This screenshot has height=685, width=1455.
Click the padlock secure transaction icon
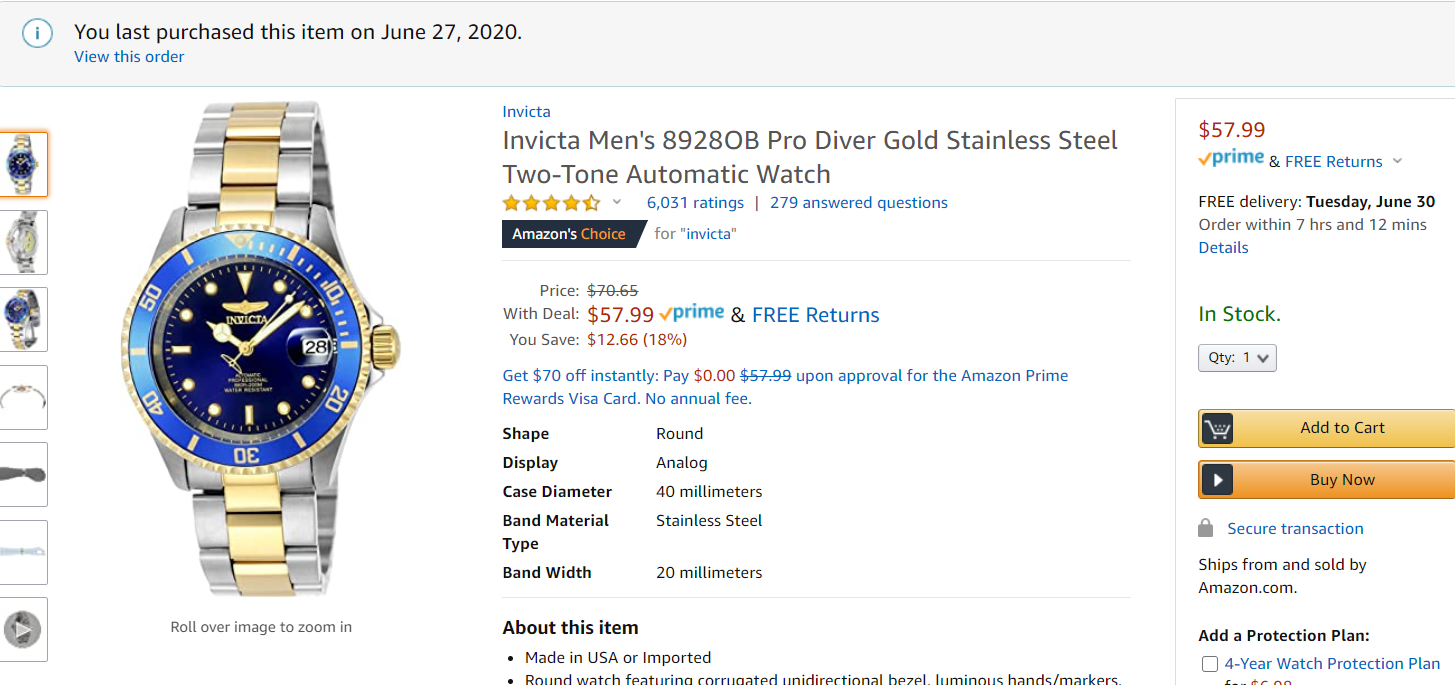point(1206,528)
